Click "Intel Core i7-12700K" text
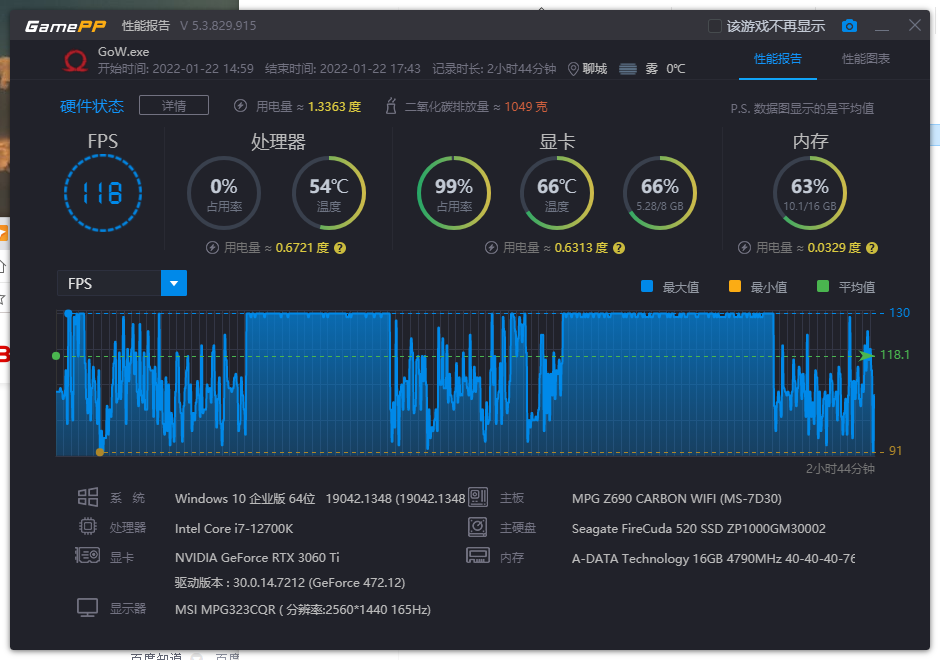 tap(234, 529)
